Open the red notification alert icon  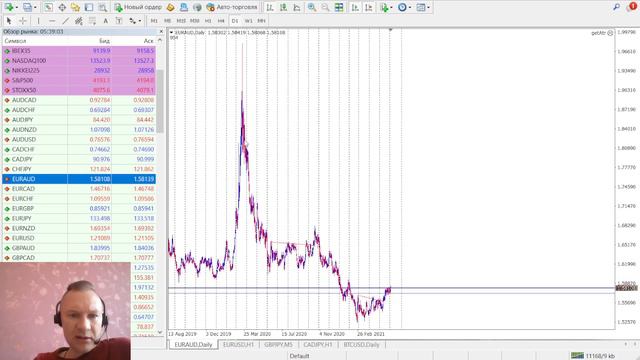632,7
